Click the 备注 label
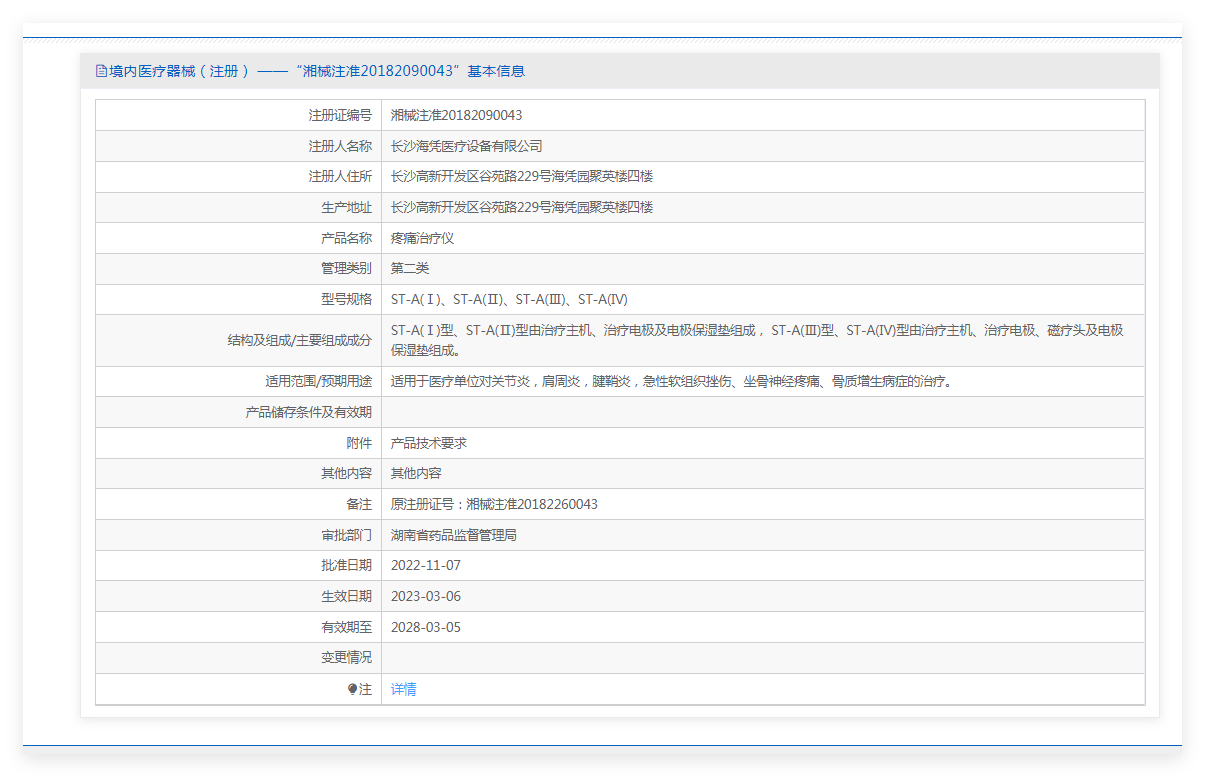The image size is (1205, 777). point(359,504)
